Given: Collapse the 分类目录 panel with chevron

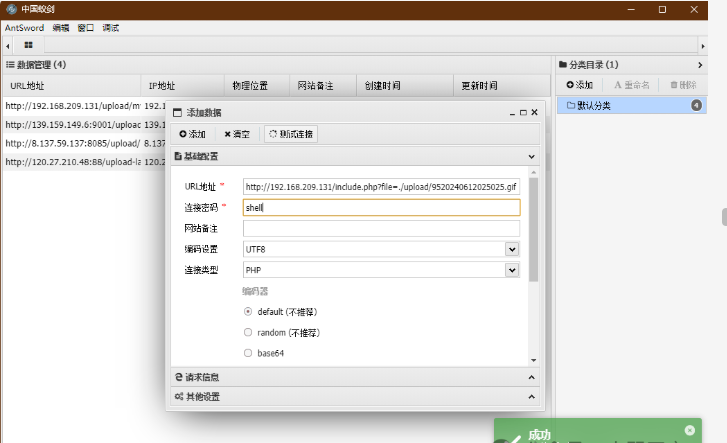Looking at the screenshot, I should 700,65.
